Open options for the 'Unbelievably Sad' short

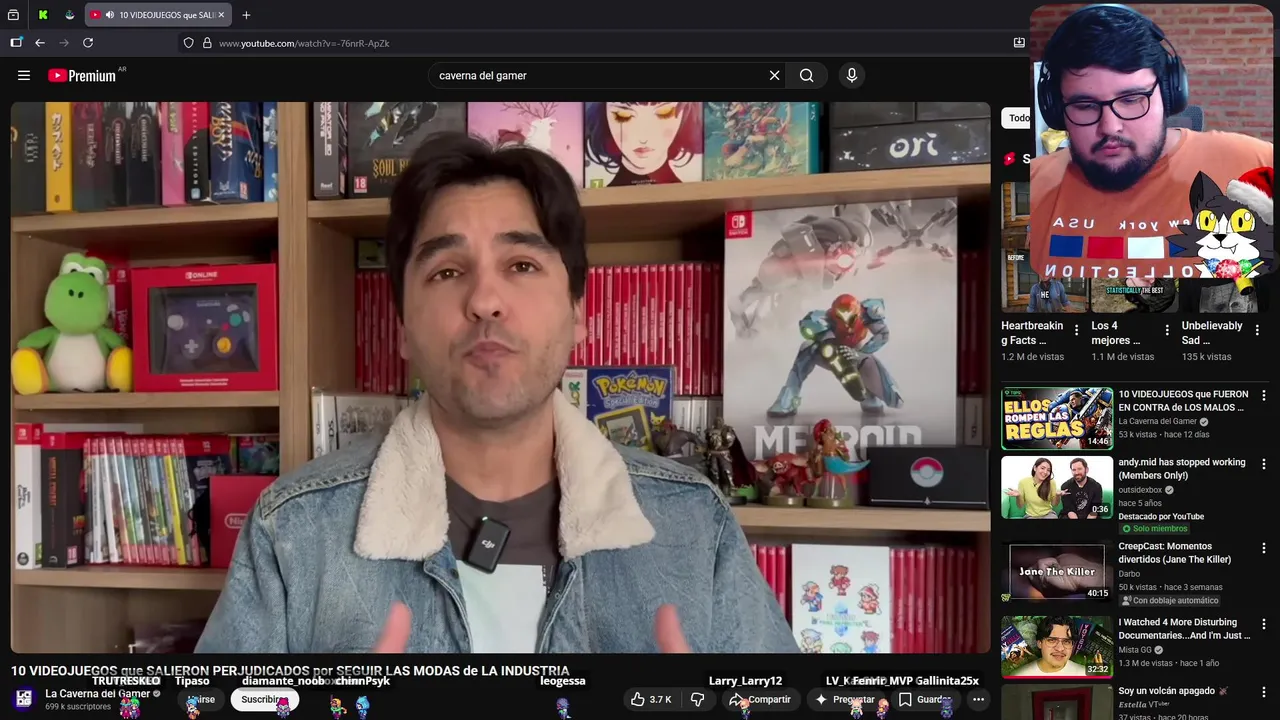coord(1257,330)
